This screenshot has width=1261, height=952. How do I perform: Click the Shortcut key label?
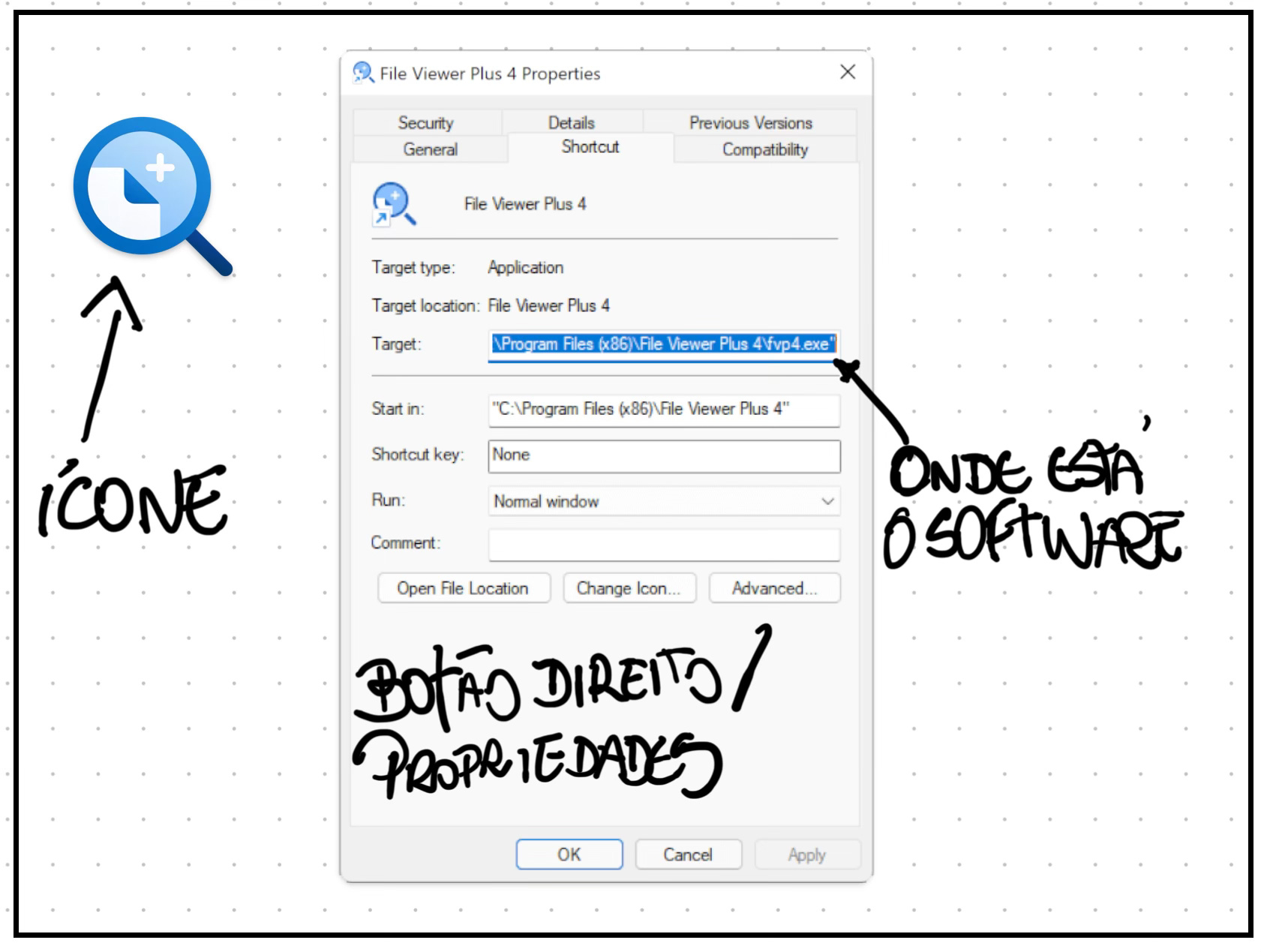tap(418, 455)
